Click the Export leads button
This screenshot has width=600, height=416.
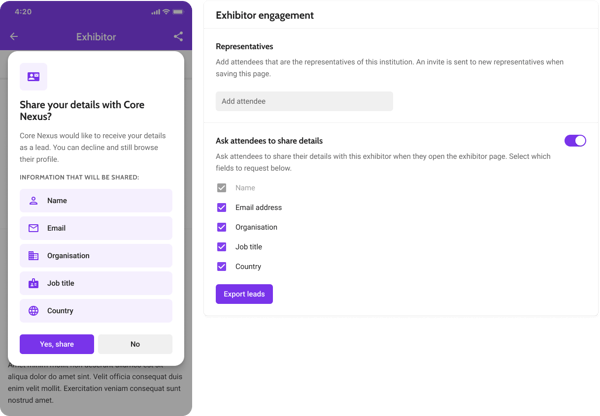[x=244, y=294]
